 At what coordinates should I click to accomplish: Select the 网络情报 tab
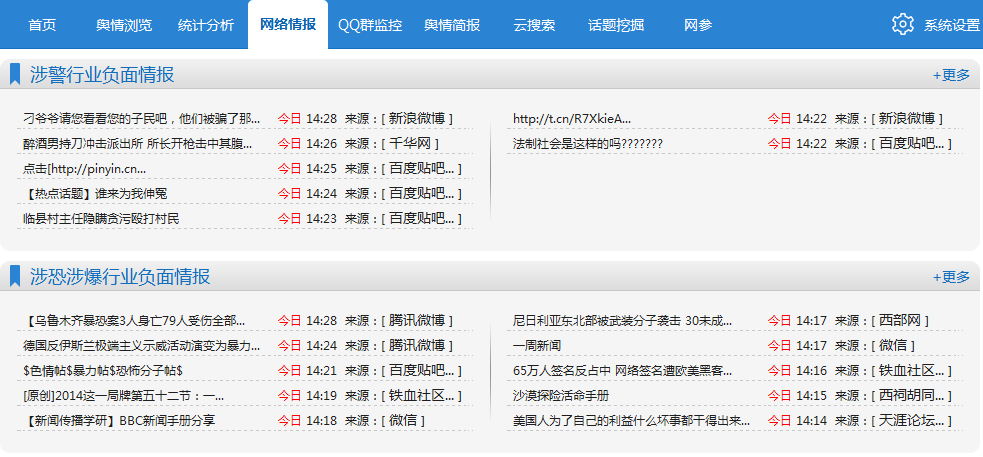click(x=288, y=25)
